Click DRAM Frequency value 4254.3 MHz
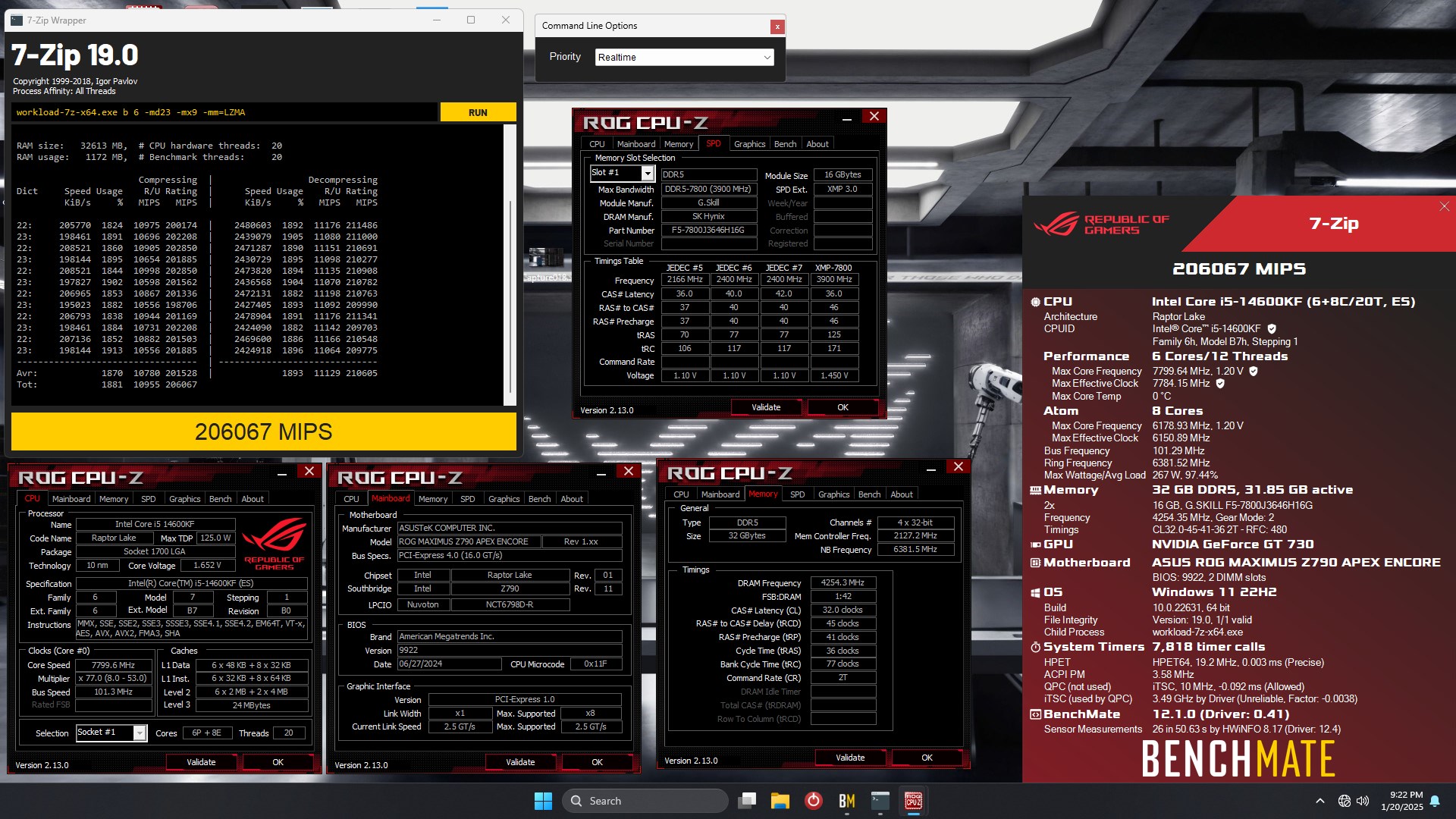 click(x=843, y=583)
